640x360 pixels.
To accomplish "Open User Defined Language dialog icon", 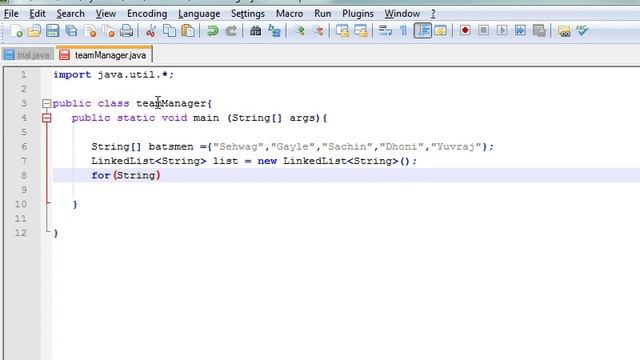I will (x=441, y=31).
